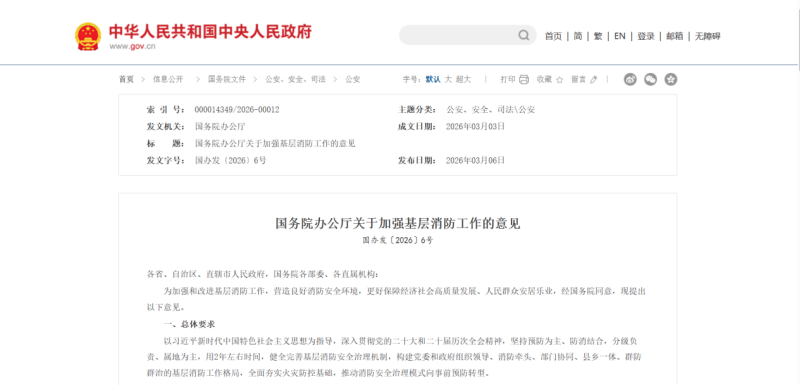Switch to the EN English site
The image size is (800, 385).
619,36
